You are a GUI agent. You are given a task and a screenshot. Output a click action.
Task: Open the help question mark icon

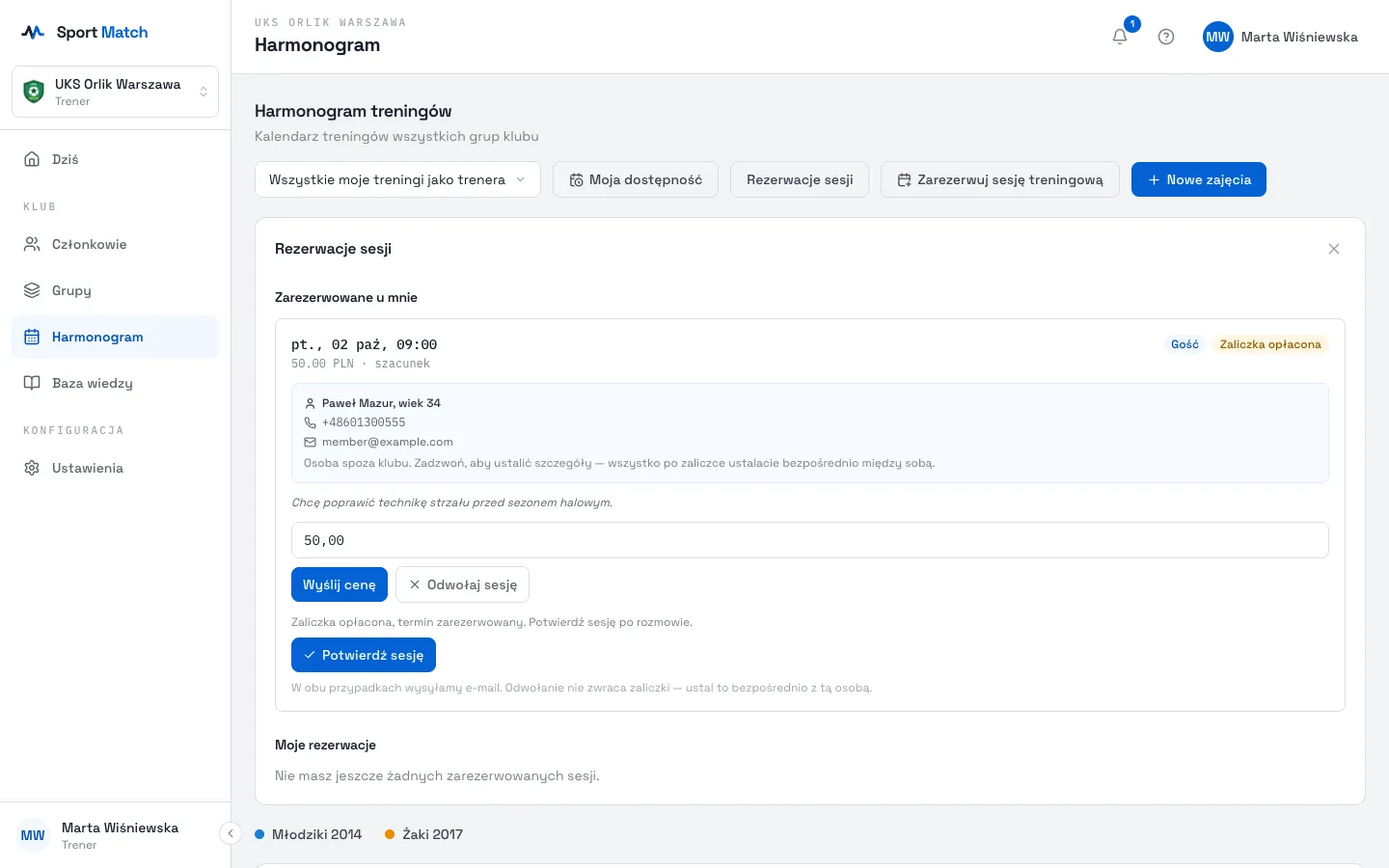pyautogui.click(x=1166, y=37)
